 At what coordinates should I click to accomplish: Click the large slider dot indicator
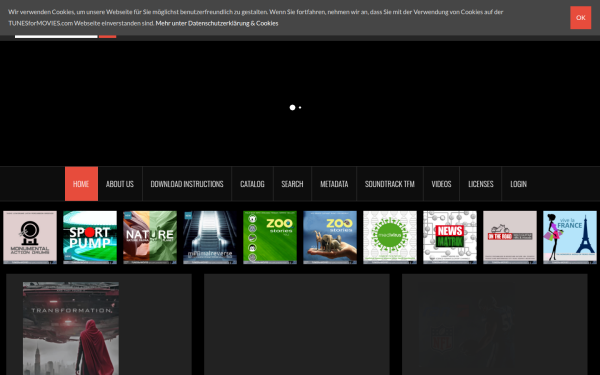(x=292, y=108)
